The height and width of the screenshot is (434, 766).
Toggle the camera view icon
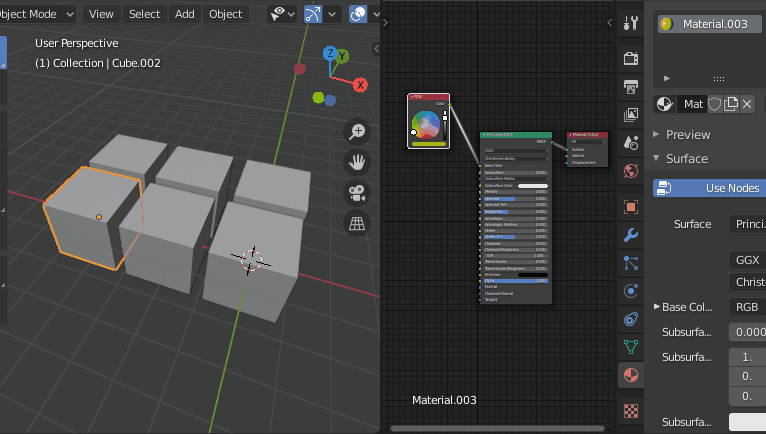pyautogui.click(x=357, y=193)
